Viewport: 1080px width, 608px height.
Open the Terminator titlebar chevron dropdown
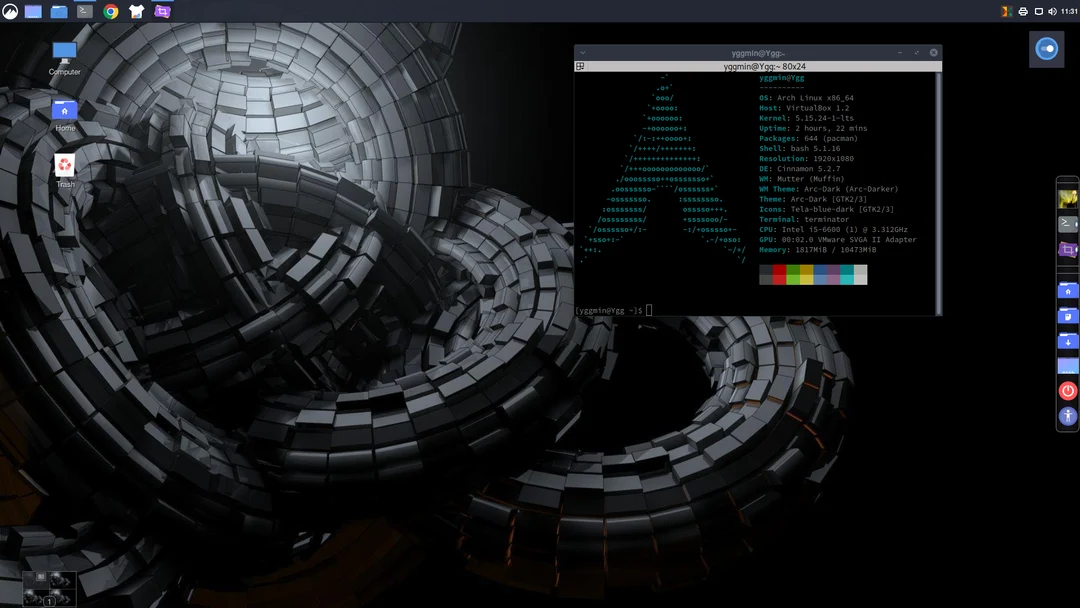coord(582,51)
